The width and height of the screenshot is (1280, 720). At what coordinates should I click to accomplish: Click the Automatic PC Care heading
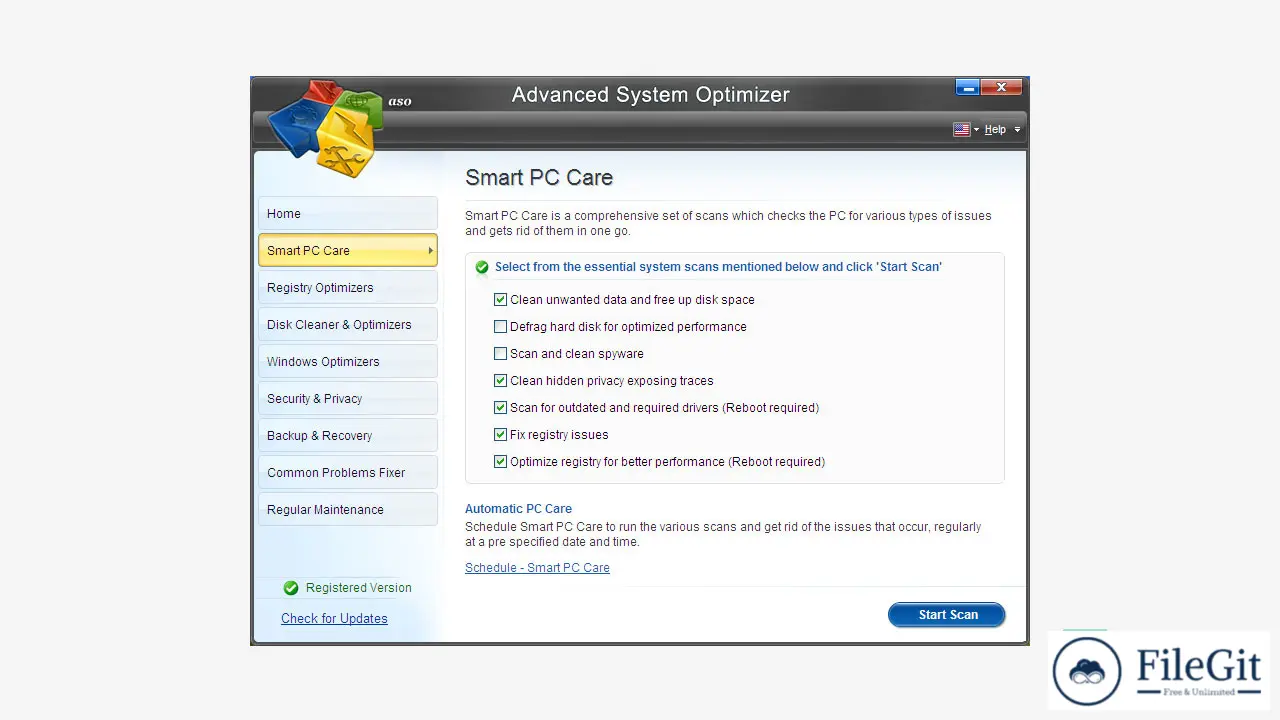pyautogui.click(x=518, y=508)
